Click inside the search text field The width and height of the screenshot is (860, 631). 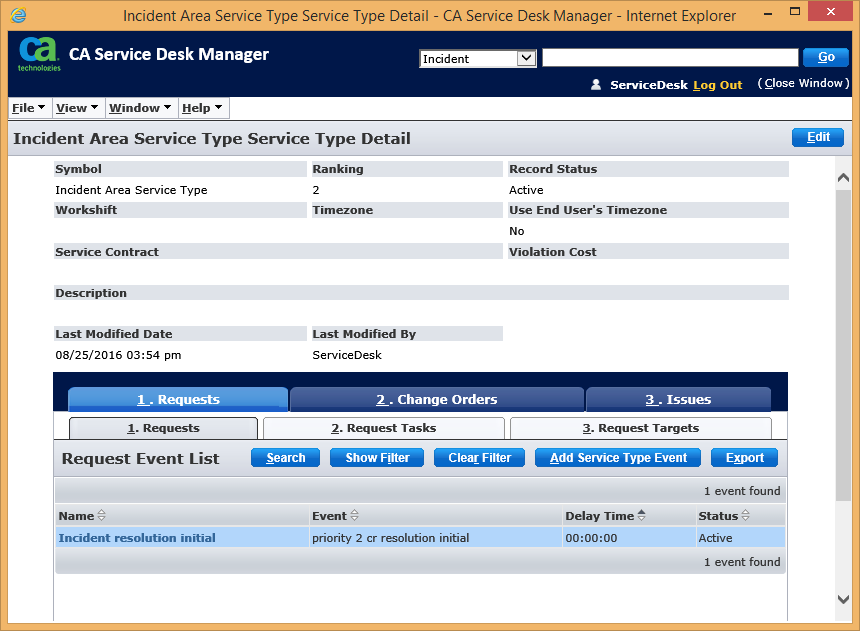click(668, 57)
